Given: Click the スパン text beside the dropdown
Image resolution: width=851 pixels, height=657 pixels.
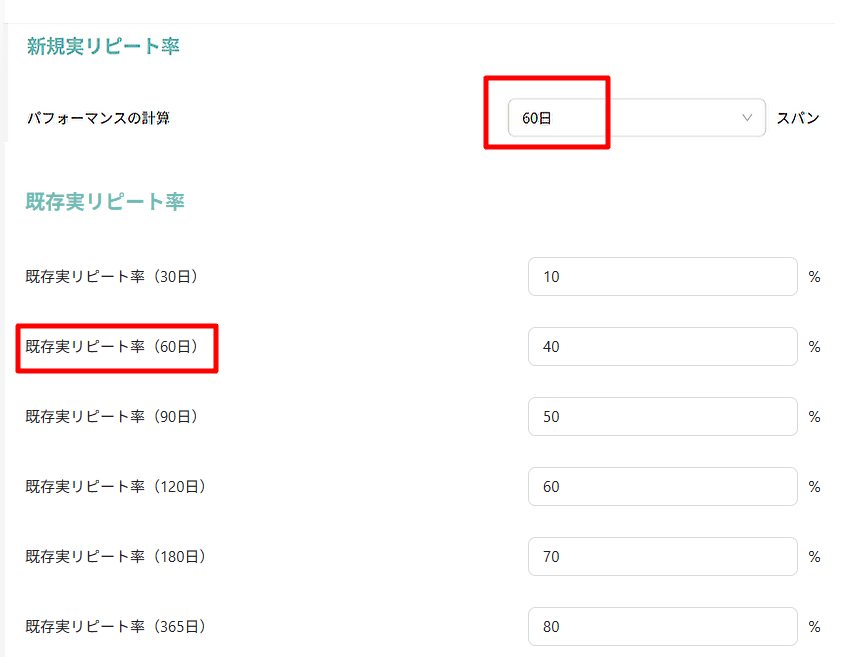Looking at the screenshot, I should pyautogui.click(x=798, y=118).
